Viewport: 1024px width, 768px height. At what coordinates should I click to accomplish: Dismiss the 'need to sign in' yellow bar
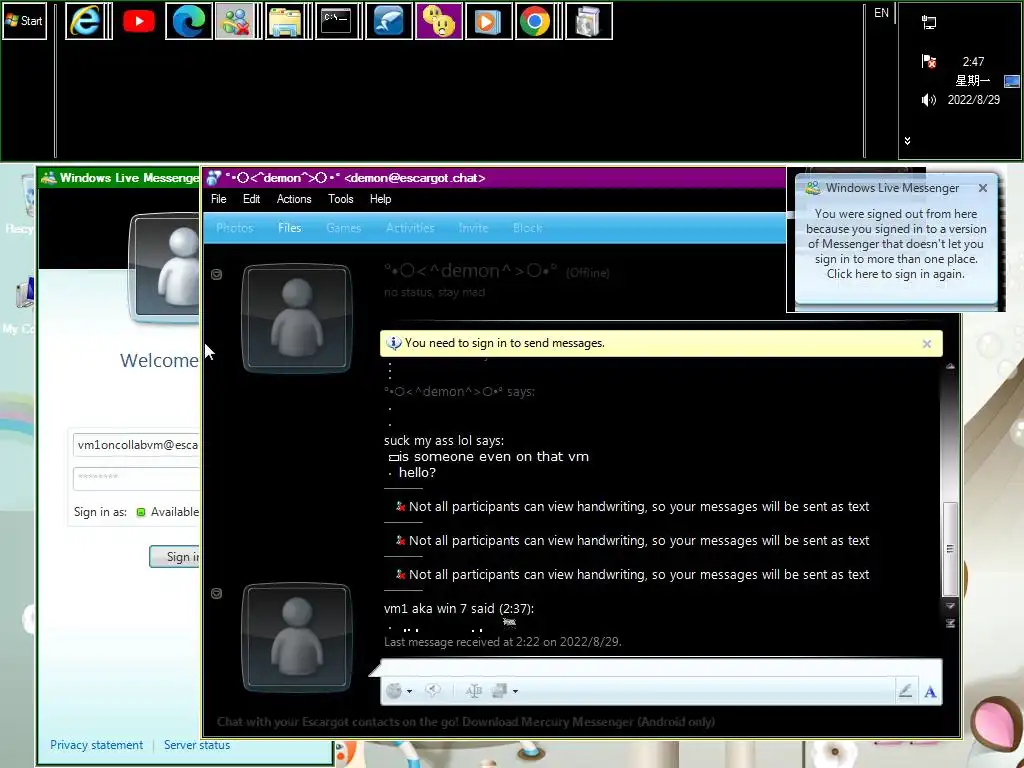pos(927,344)
